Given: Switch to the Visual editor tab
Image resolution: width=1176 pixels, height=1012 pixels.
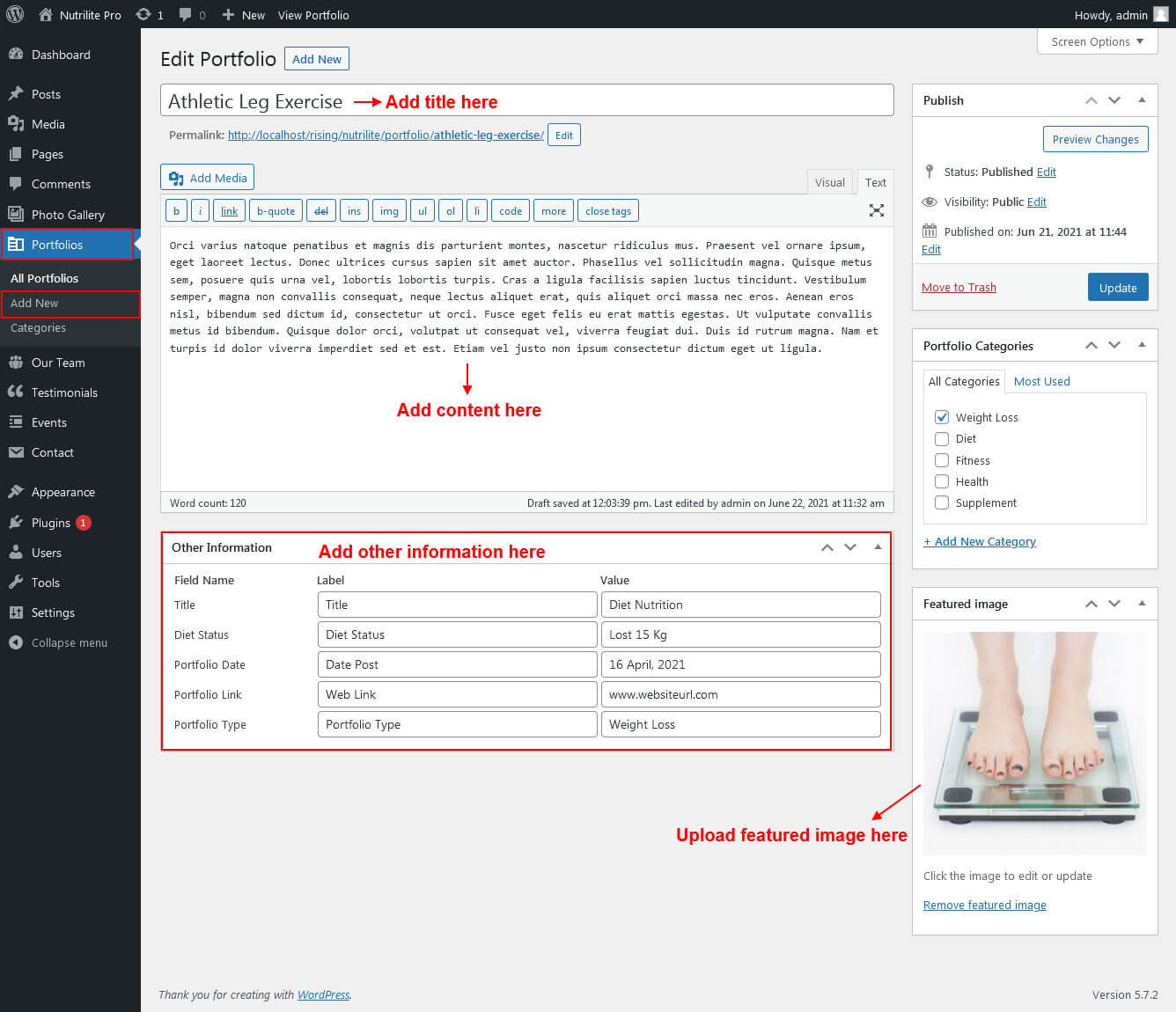Looking at the screenshot, I should (x=829, y=182).
